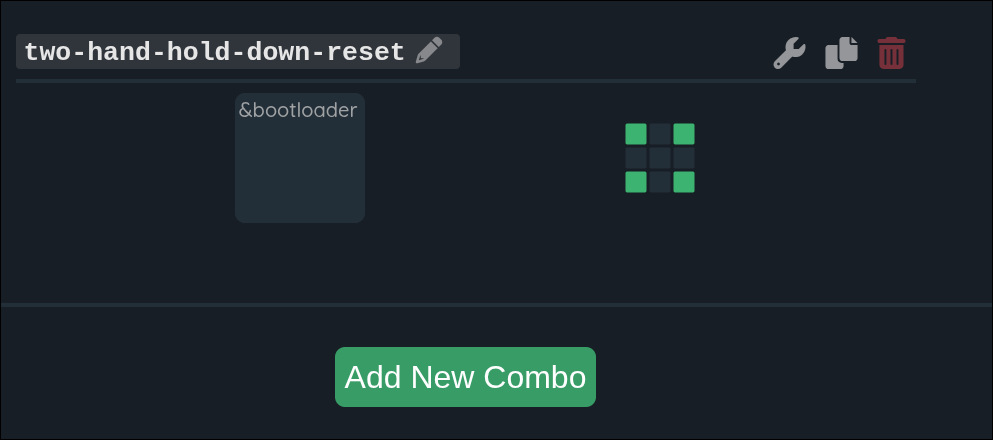Click the &bootloader binding label text

click(x=298, y=110)
